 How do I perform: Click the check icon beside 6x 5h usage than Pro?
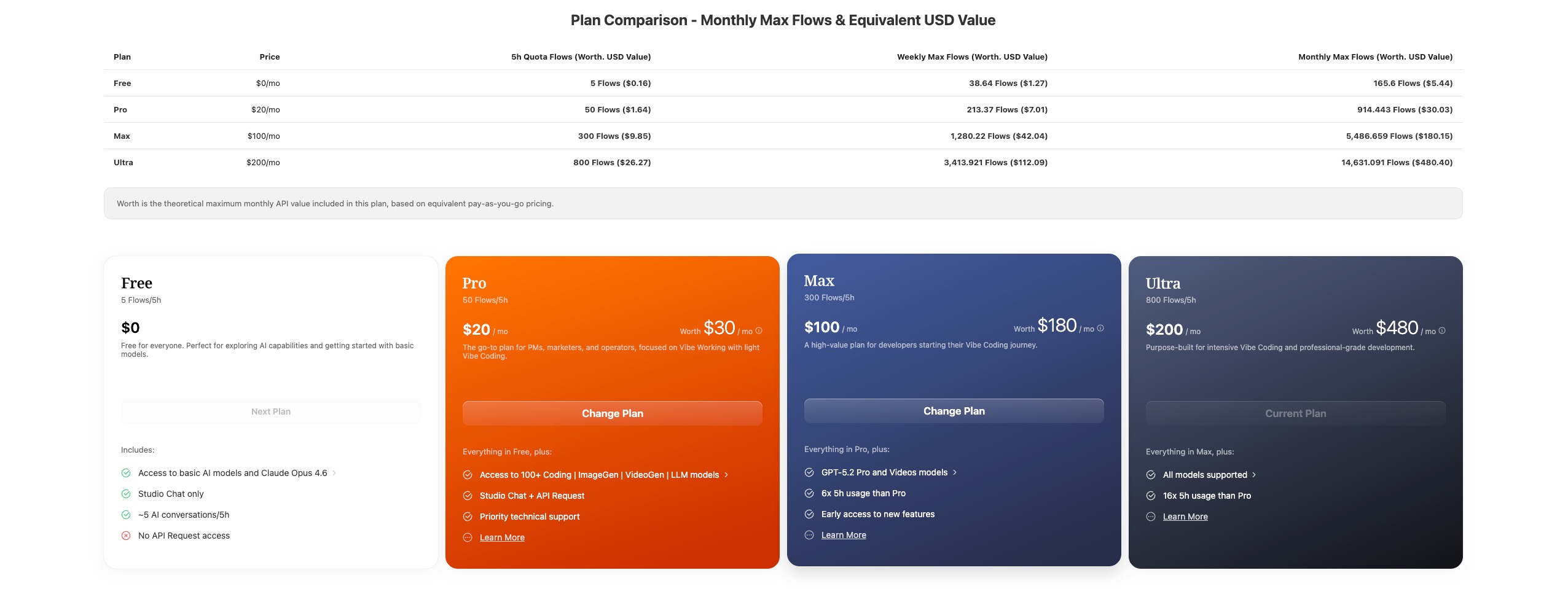click(x=809, y=493)
